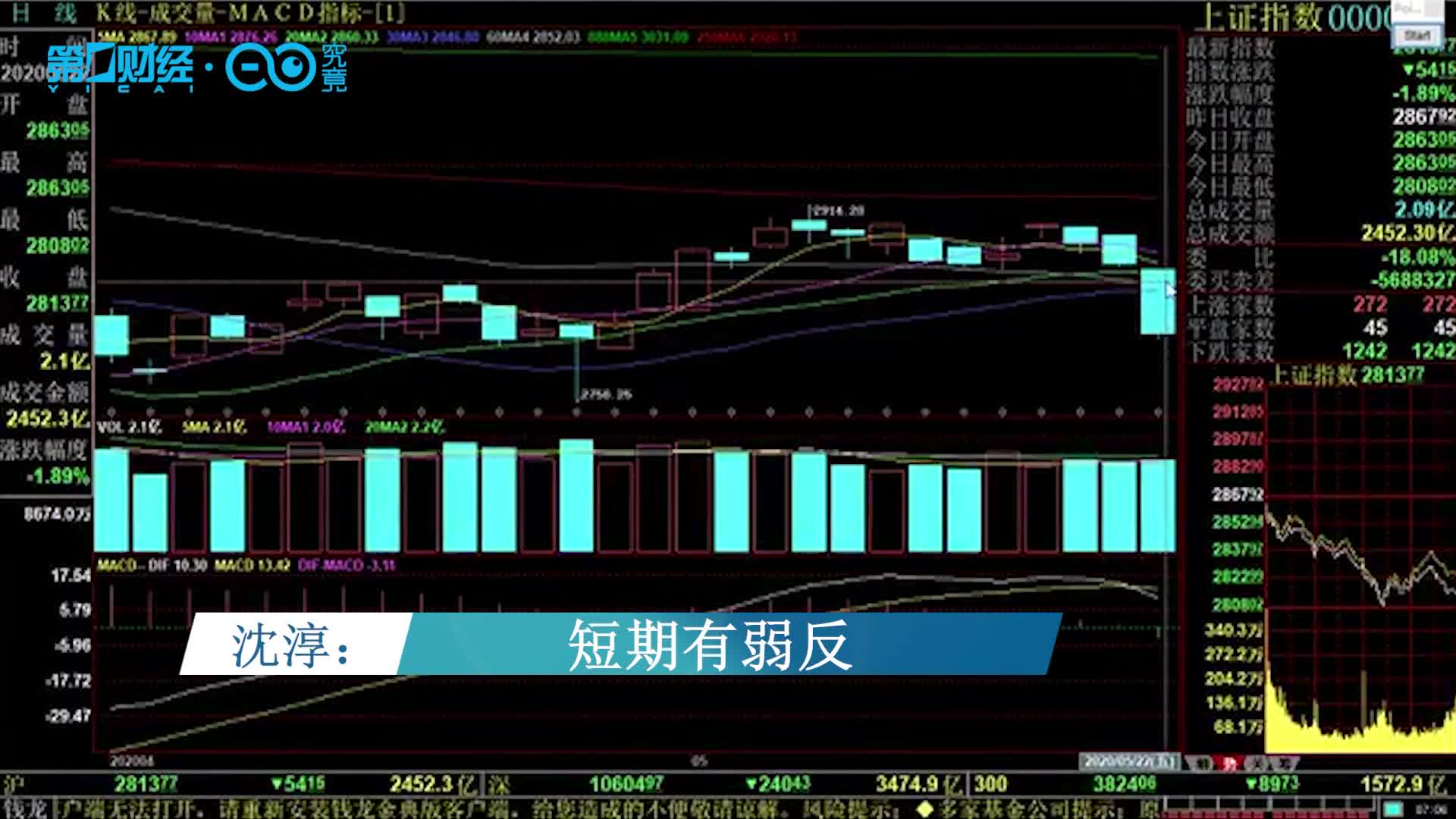The width and height of the screenshot is (1456, 819).
Task: Click the 上证指数 281377 intraday chart title
Action: point(1346,375)
